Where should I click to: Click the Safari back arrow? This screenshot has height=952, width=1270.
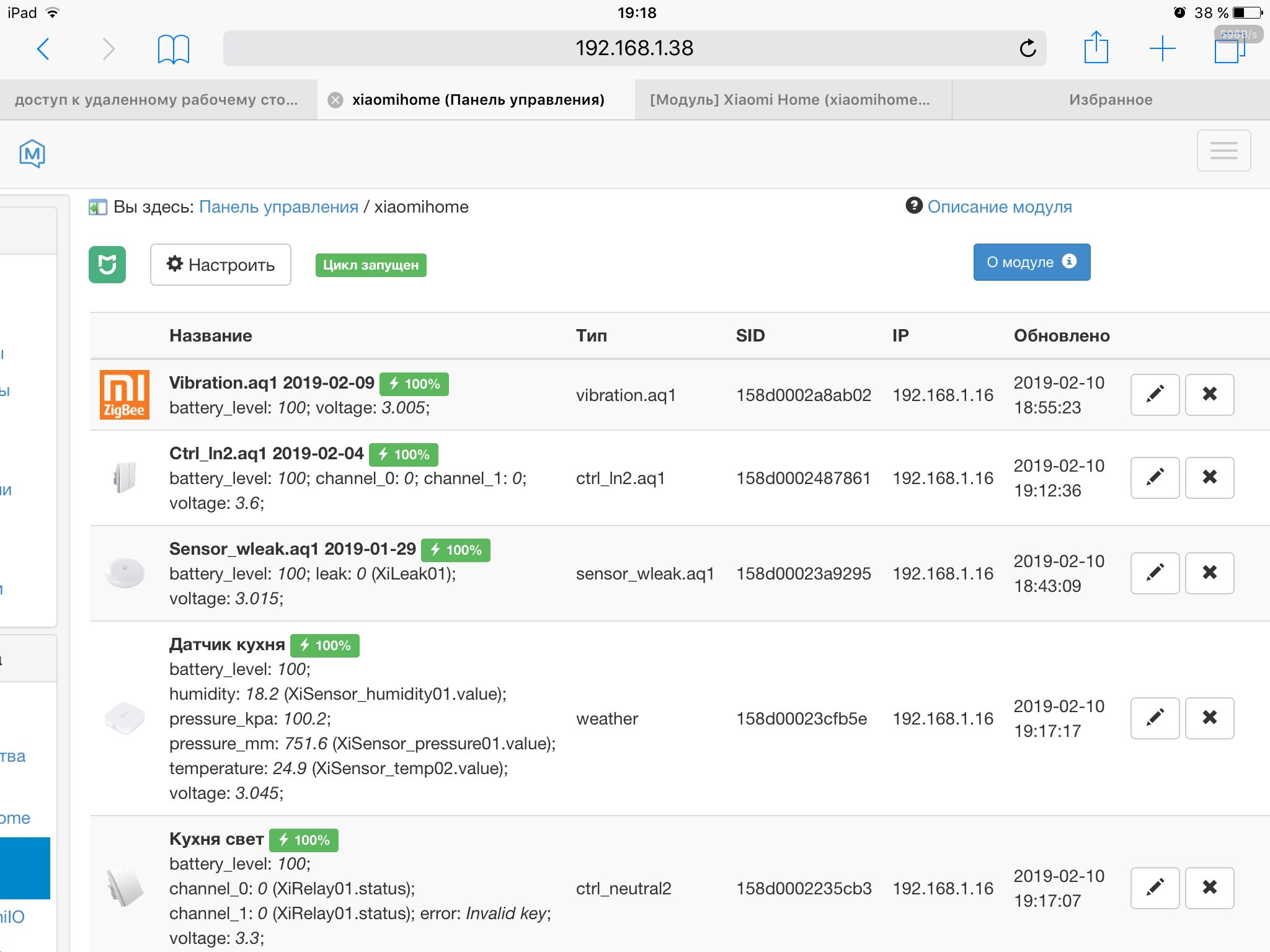43,49
